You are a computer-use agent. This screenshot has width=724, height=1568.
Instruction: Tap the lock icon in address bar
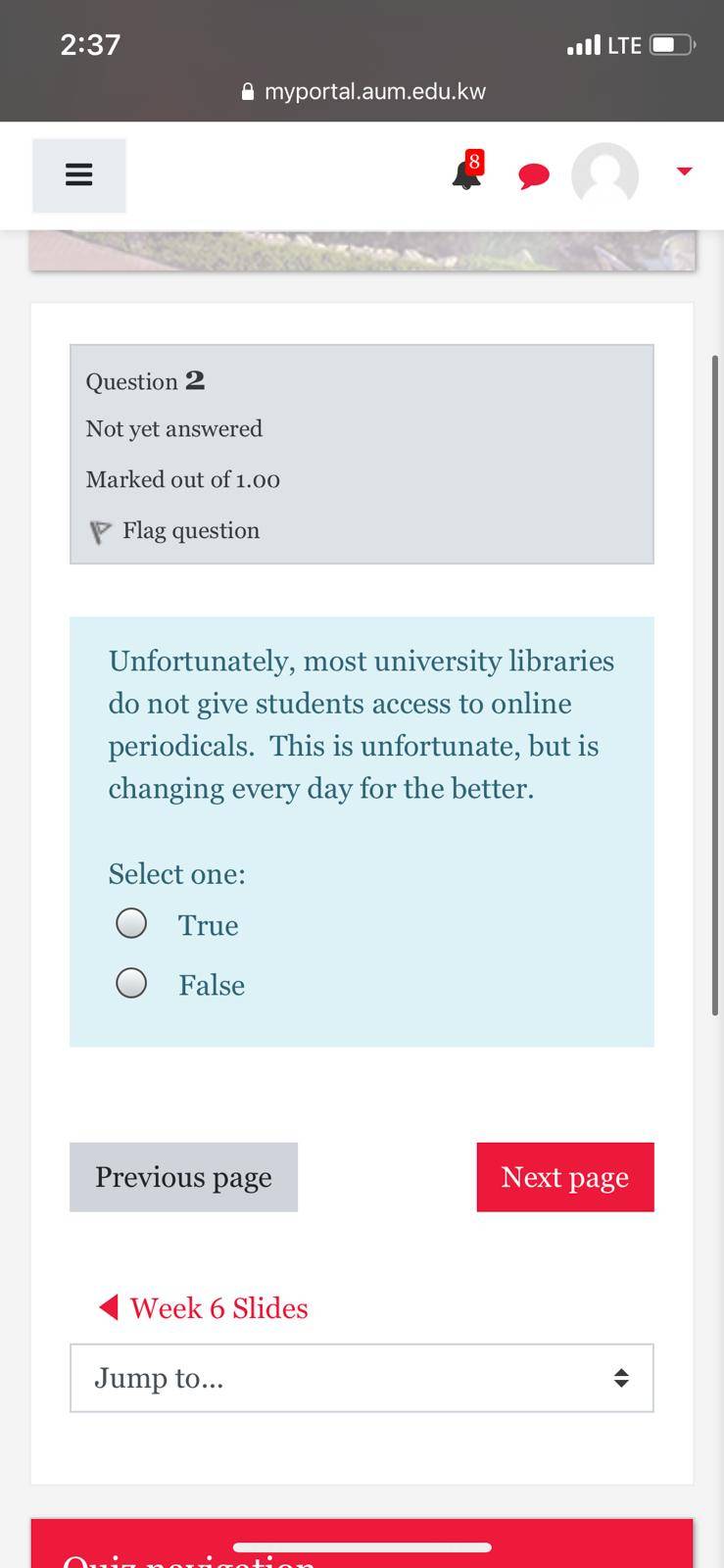(248, 91)
